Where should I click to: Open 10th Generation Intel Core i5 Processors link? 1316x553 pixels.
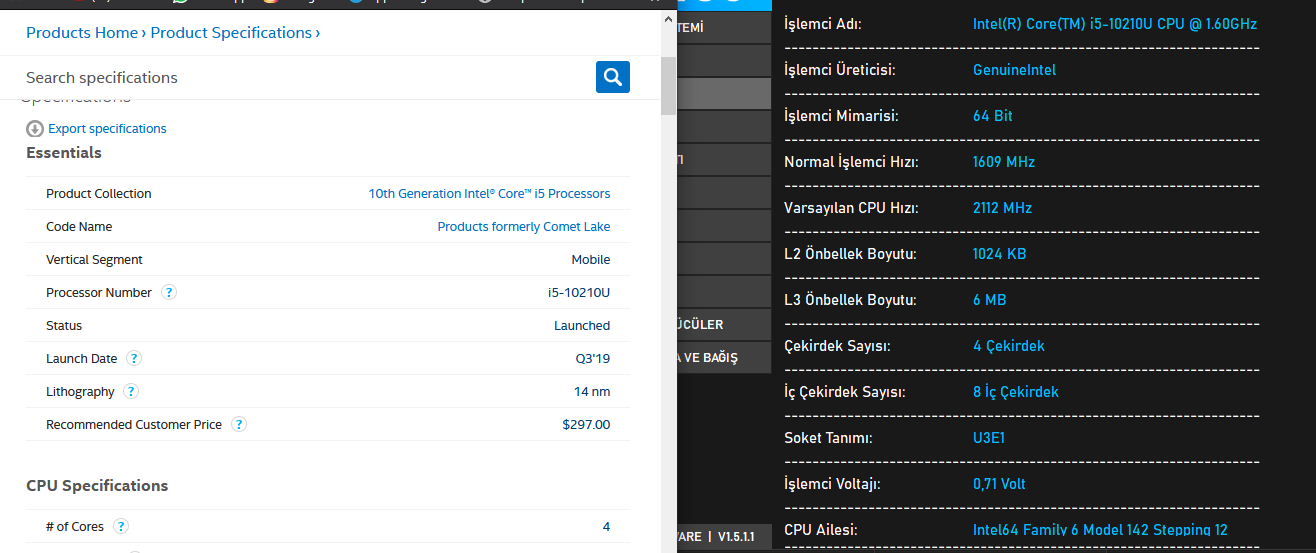pyautogui.click(x=489, y=194)
